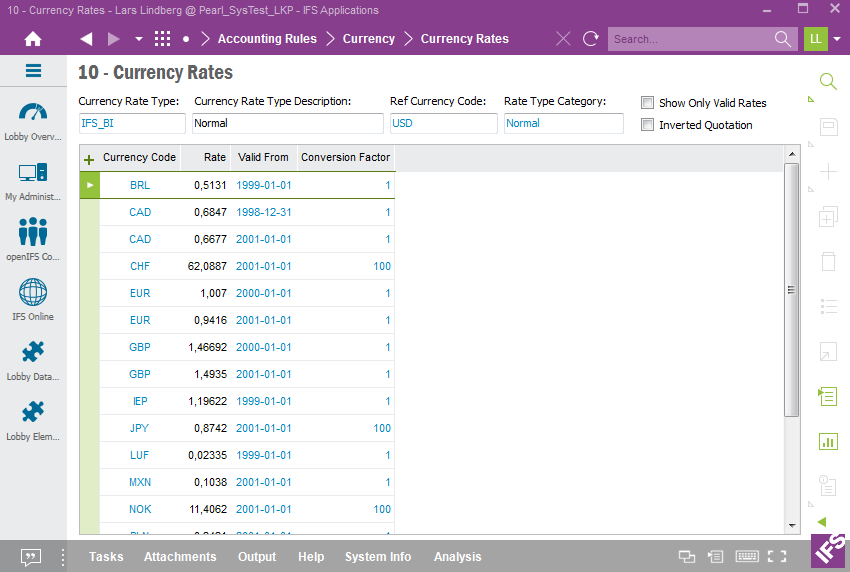Click the quote bubble icon at bottom left

click(x=30, y=557)
